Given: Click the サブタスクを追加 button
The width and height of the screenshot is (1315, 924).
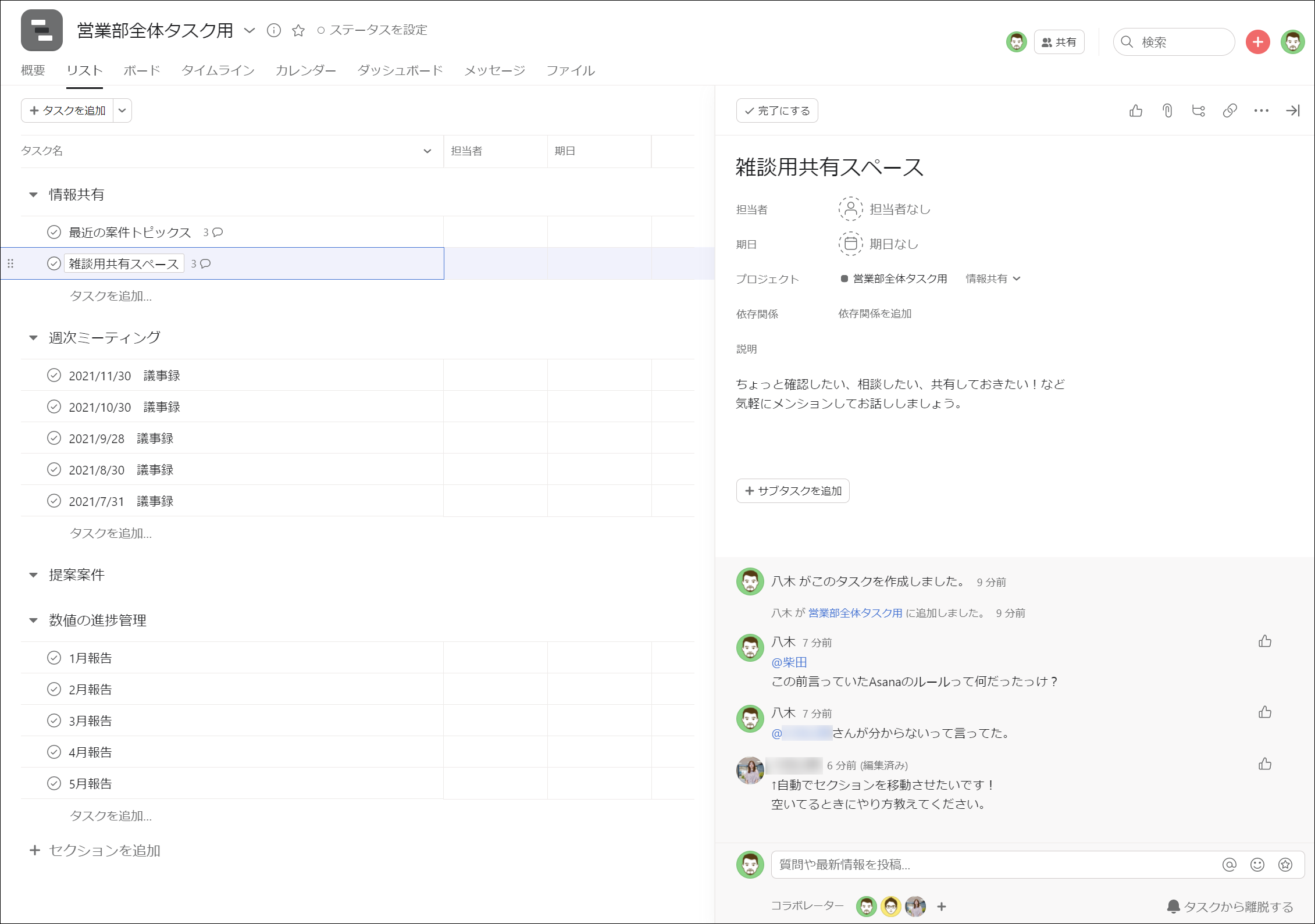Looking at the screenshot, I should click(x=793, y=491).
